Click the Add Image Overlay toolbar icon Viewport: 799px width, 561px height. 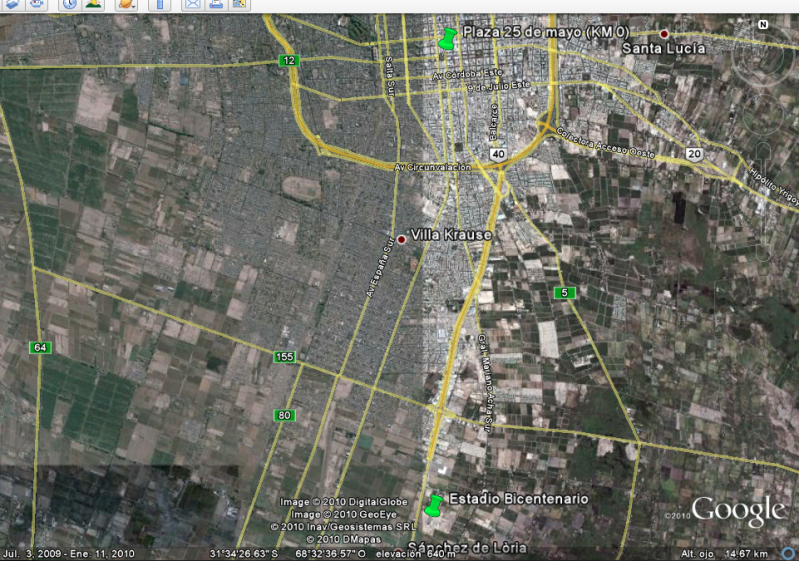click(9, 4)
